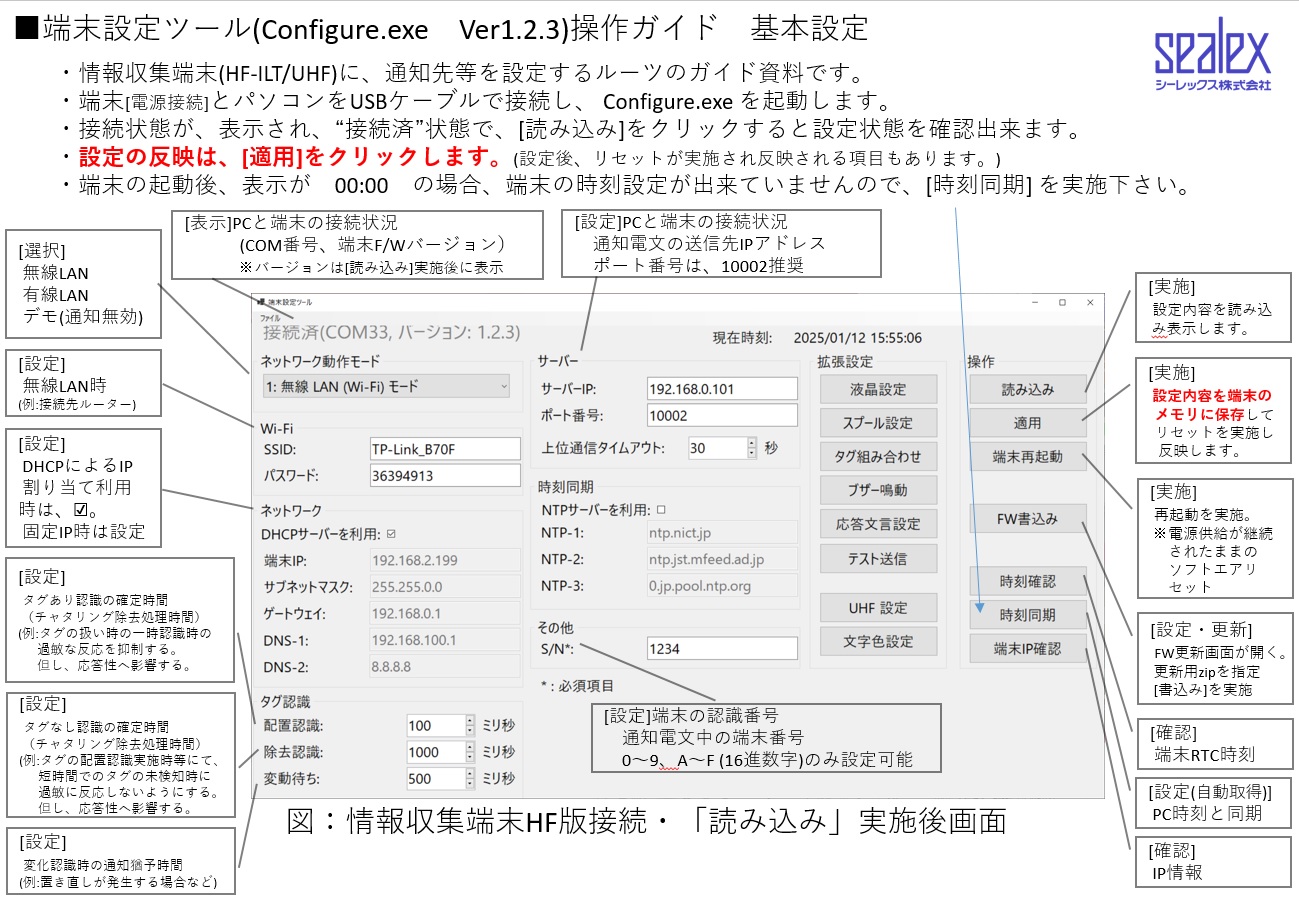Send a test with テスト送信
This screenshot has width=1299, height=900.
pos(878,557)
